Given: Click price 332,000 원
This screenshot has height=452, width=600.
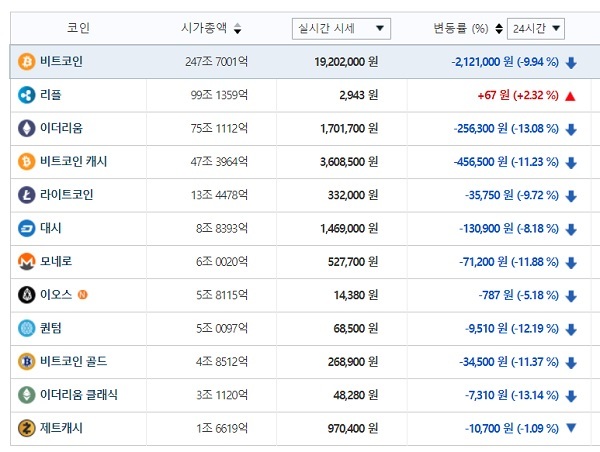Looking at the screenshot, I should point(353,195).
